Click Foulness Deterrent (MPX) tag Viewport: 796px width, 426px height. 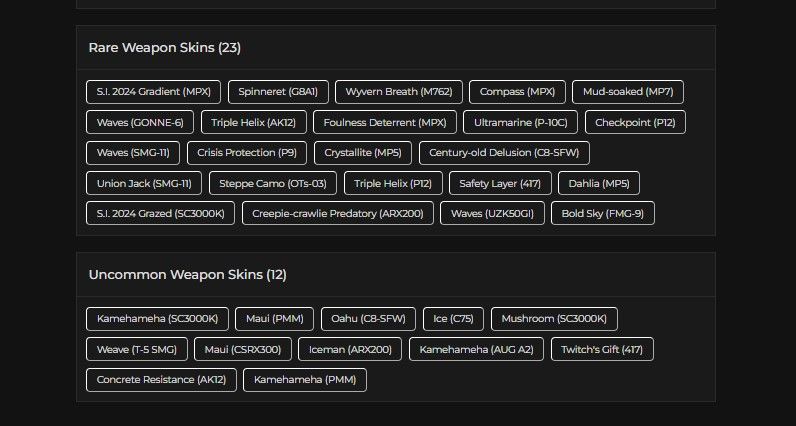point(385,123)
